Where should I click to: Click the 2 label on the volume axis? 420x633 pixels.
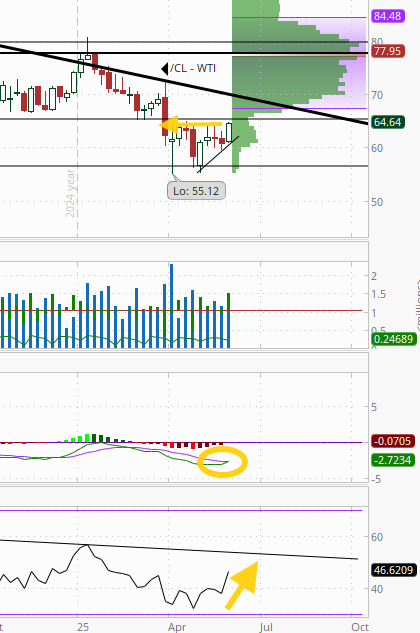374,276
